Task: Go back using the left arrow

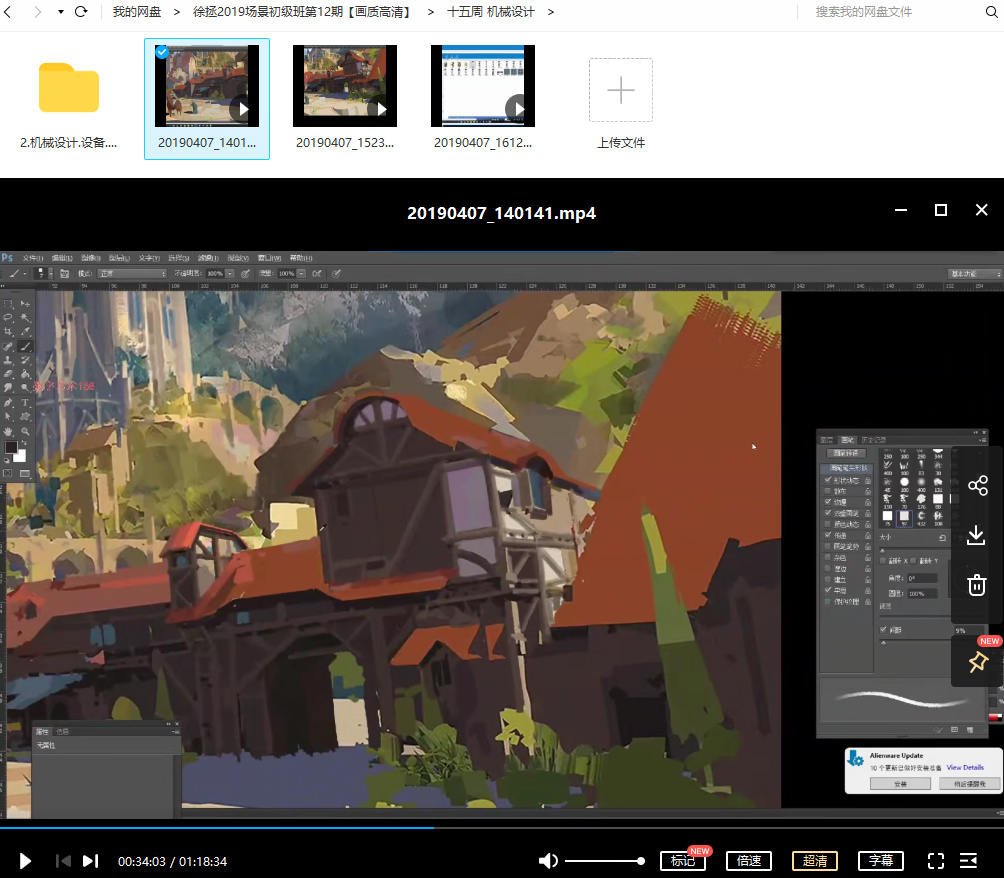Action: [x=8, y=12]
